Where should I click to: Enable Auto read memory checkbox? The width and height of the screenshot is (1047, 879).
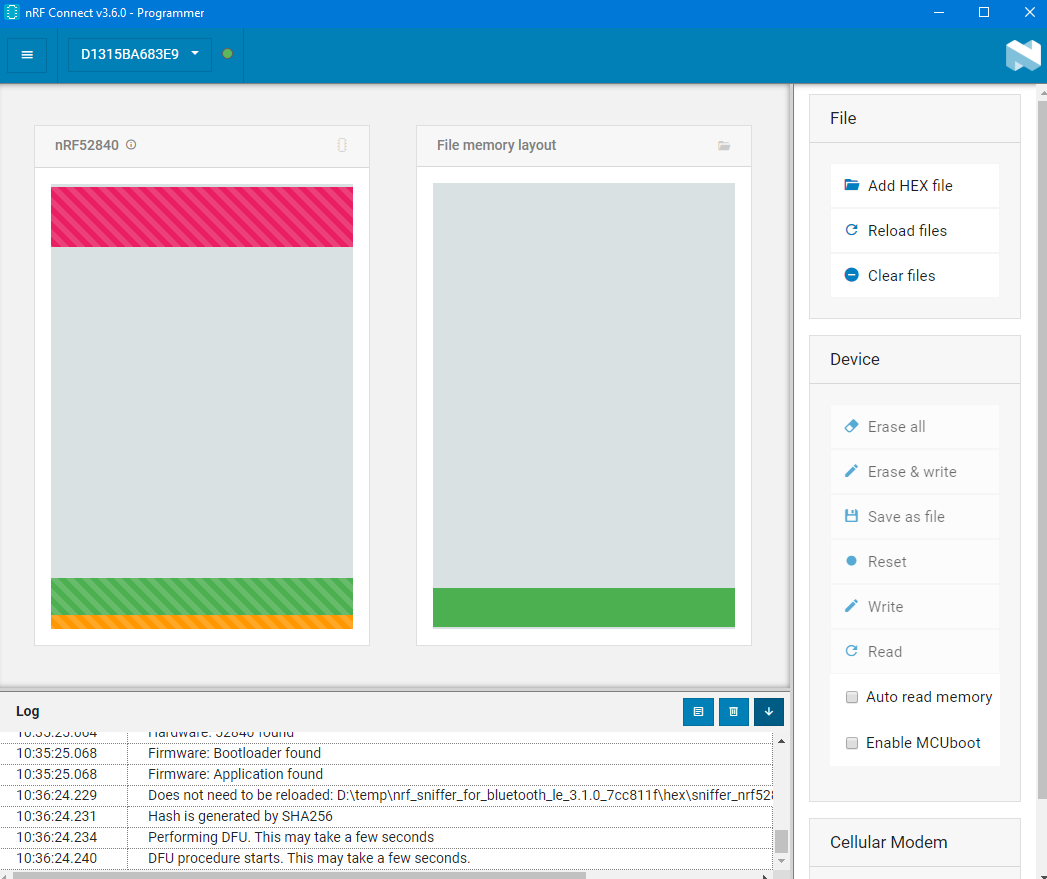pyautogui.click(x=851, y=697)
